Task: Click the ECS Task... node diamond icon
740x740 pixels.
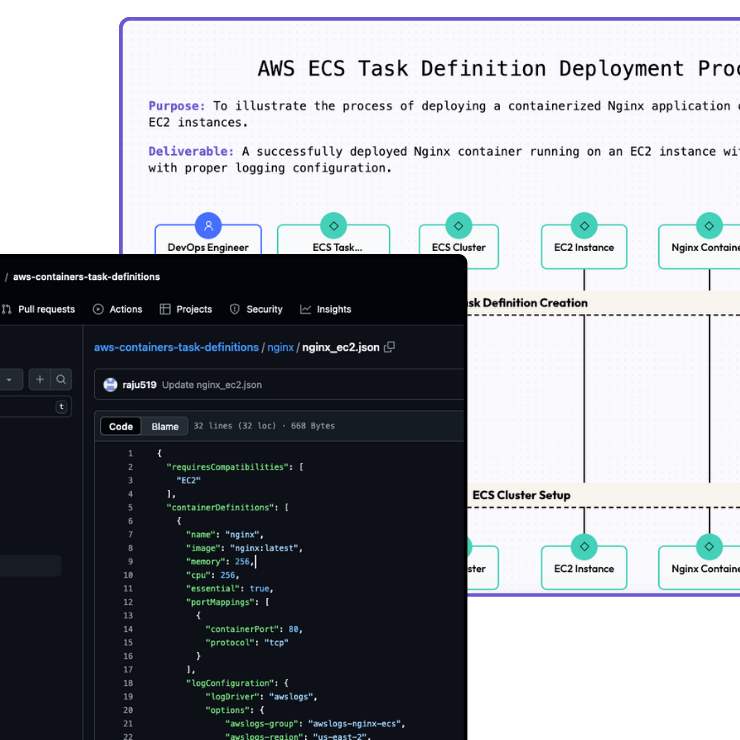Action: tap(334, 226)
